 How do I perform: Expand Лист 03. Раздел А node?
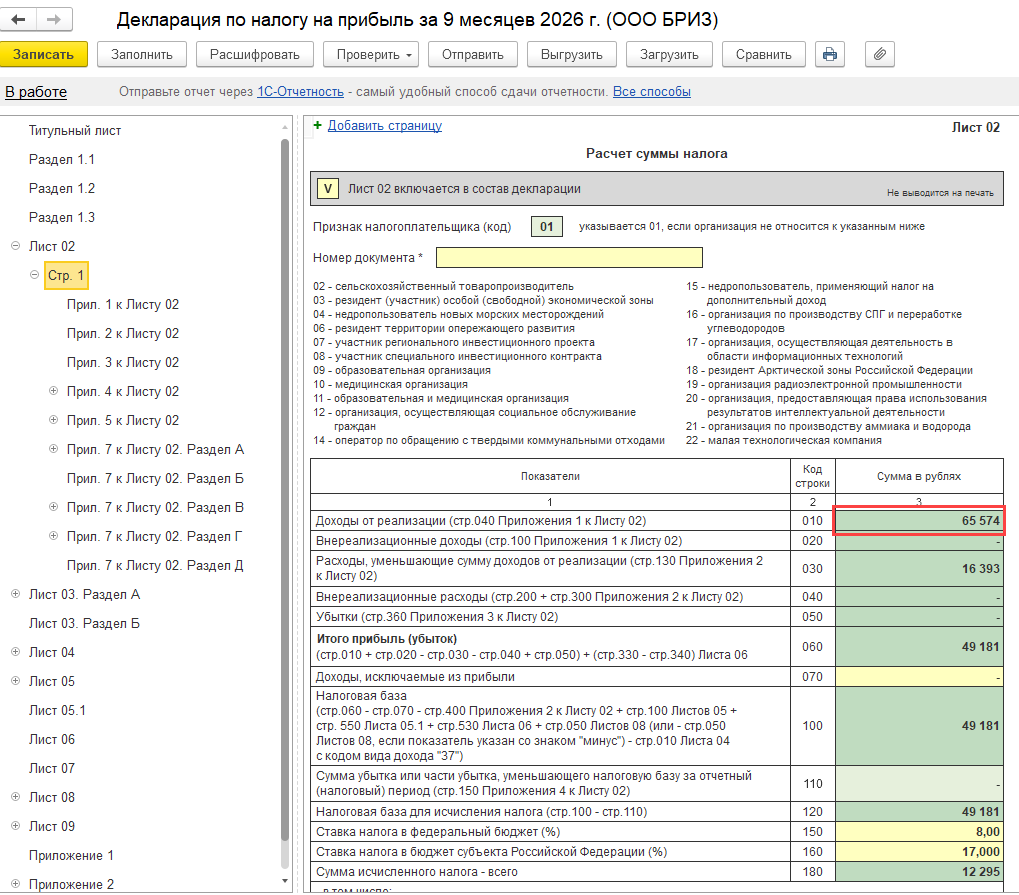pos(16,593)
